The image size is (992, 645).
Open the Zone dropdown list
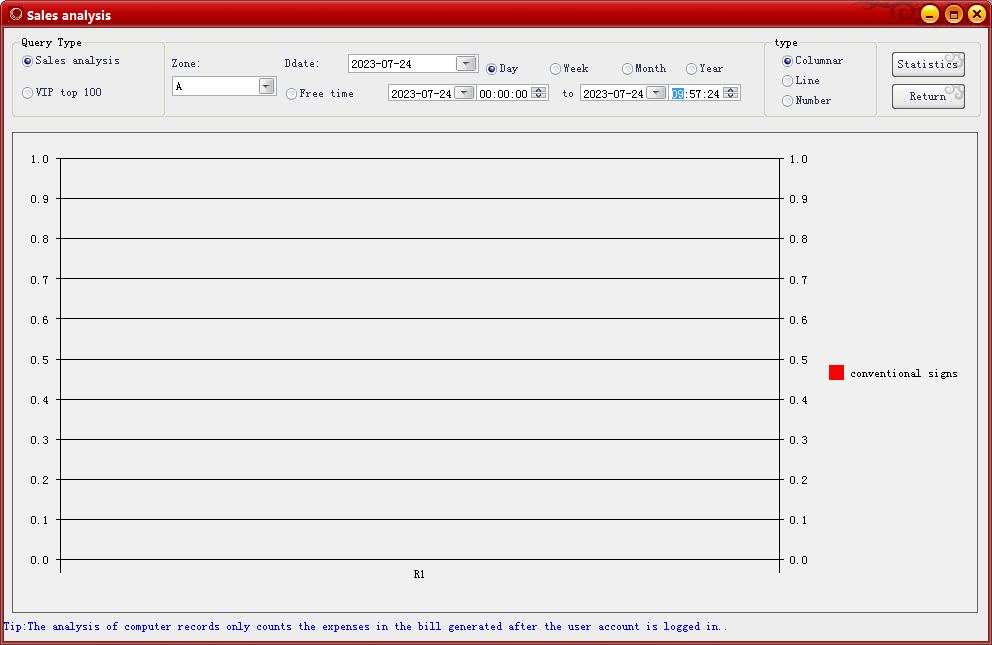coord(266,86)
